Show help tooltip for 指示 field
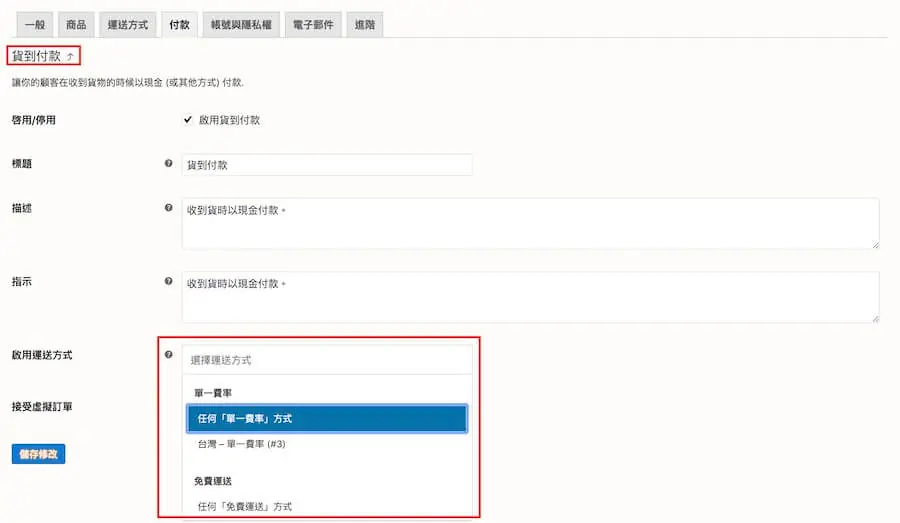Image resolution: width=900 pixels, height=523 pixels. tap(168, 281)
